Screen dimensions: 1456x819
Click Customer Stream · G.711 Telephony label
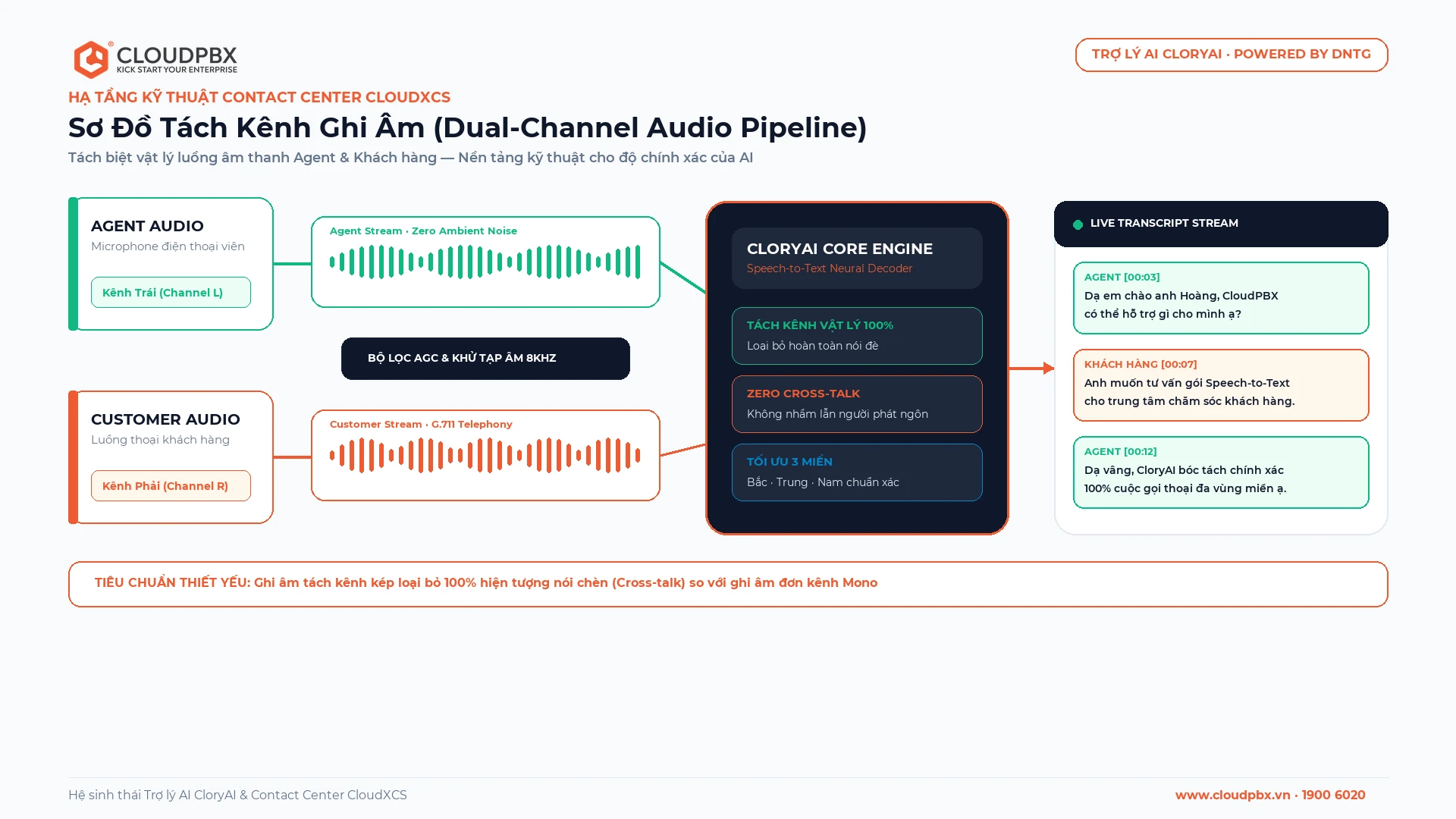[421, 425]
